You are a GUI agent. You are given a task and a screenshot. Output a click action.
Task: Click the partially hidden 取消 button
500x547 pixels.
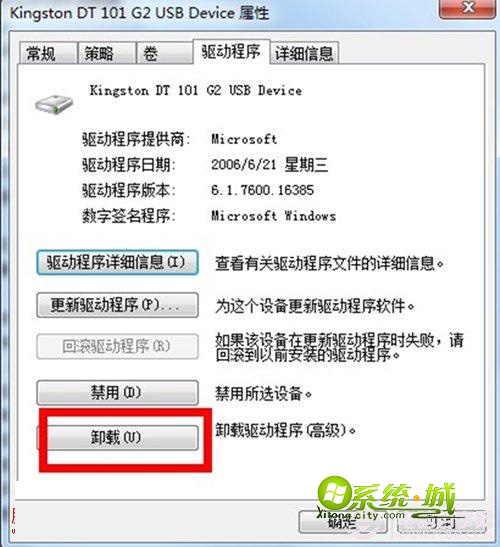[x=442, y=522]
